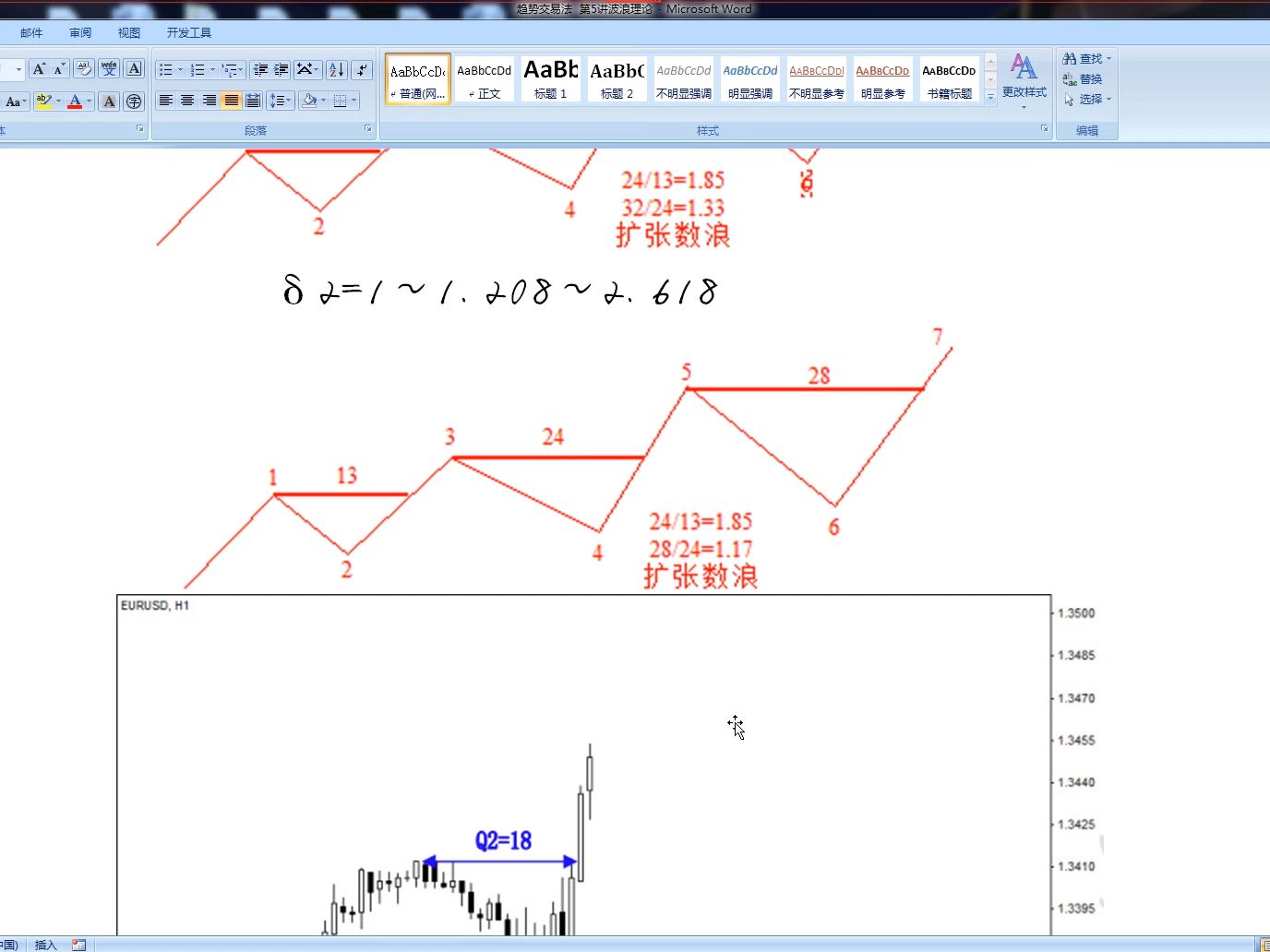Insert enclosed character (字) icon

(x=134, y=101)
